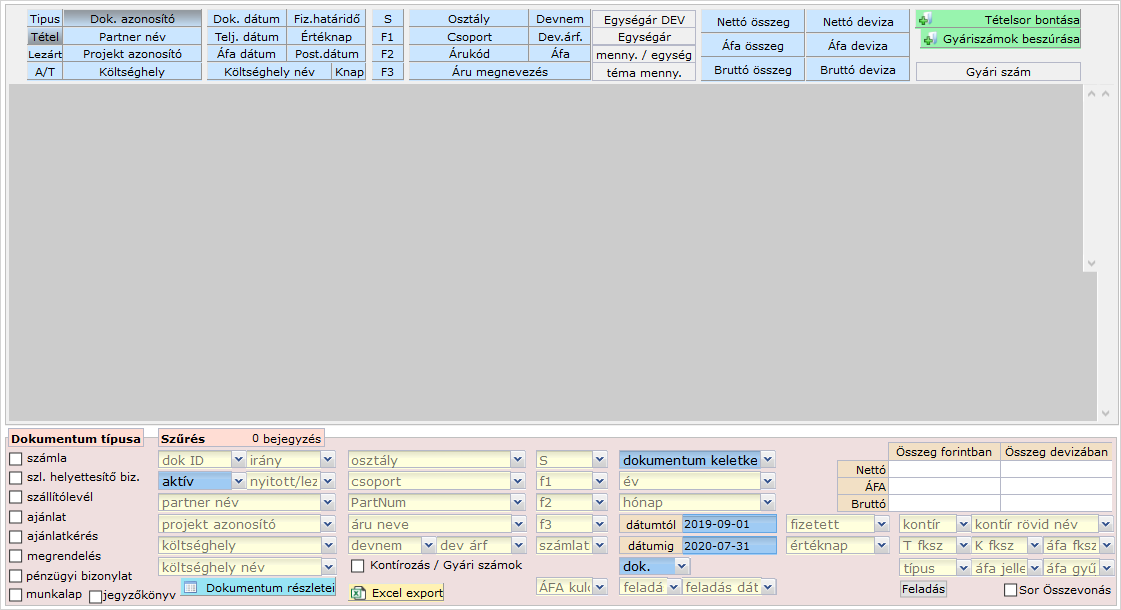
Task: Click the Tételsor bontása plus icon
Action: (x=925, y=19)
